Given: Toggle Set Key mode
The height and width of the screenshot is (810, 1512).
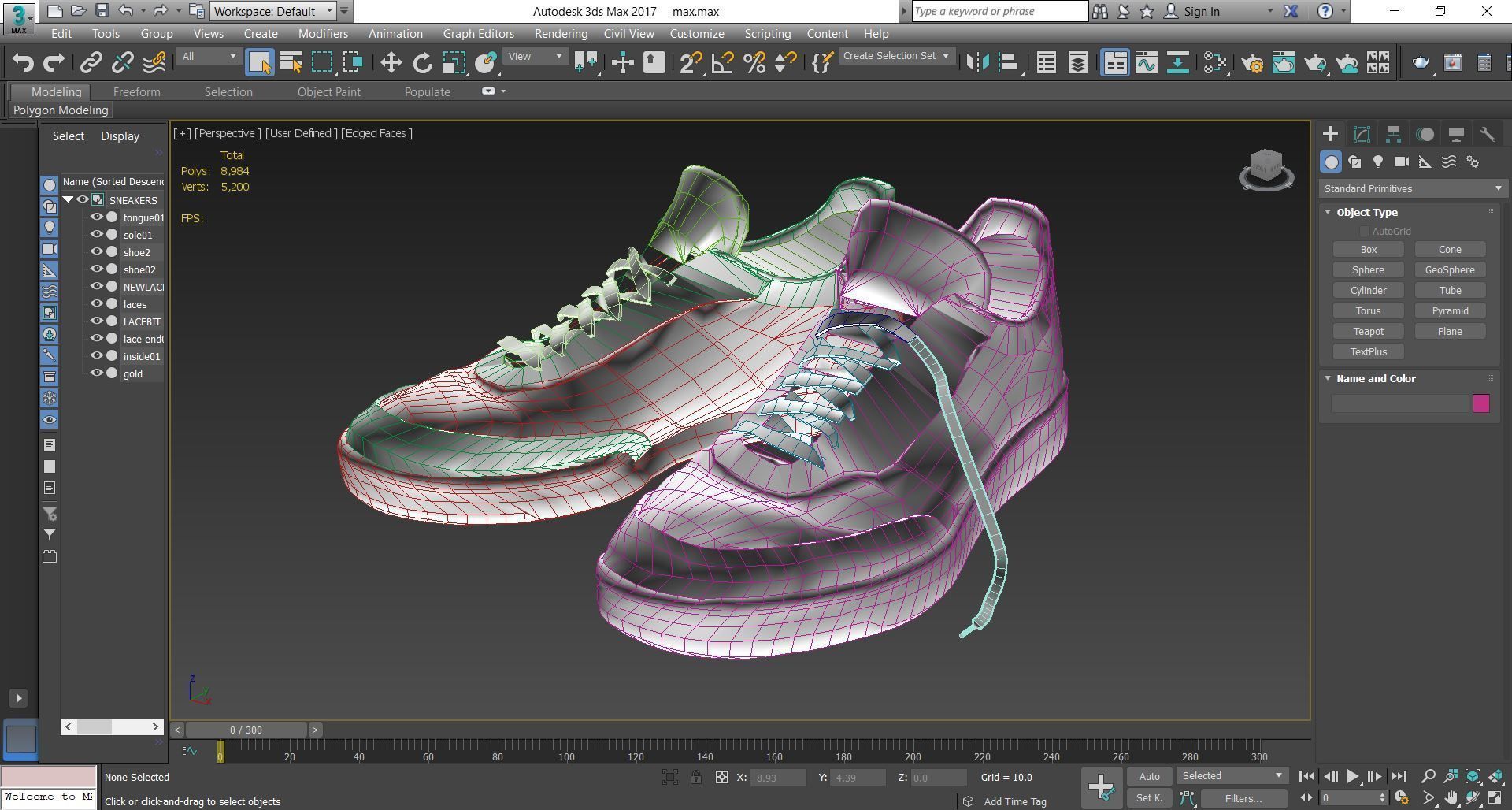Looking at the screenshot, I should tap(1149, 798).
